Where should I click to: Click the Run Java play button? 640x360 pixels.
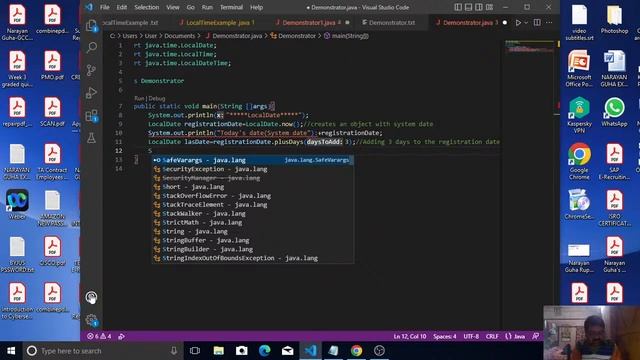pyautogui.click(x=518, y=23)
